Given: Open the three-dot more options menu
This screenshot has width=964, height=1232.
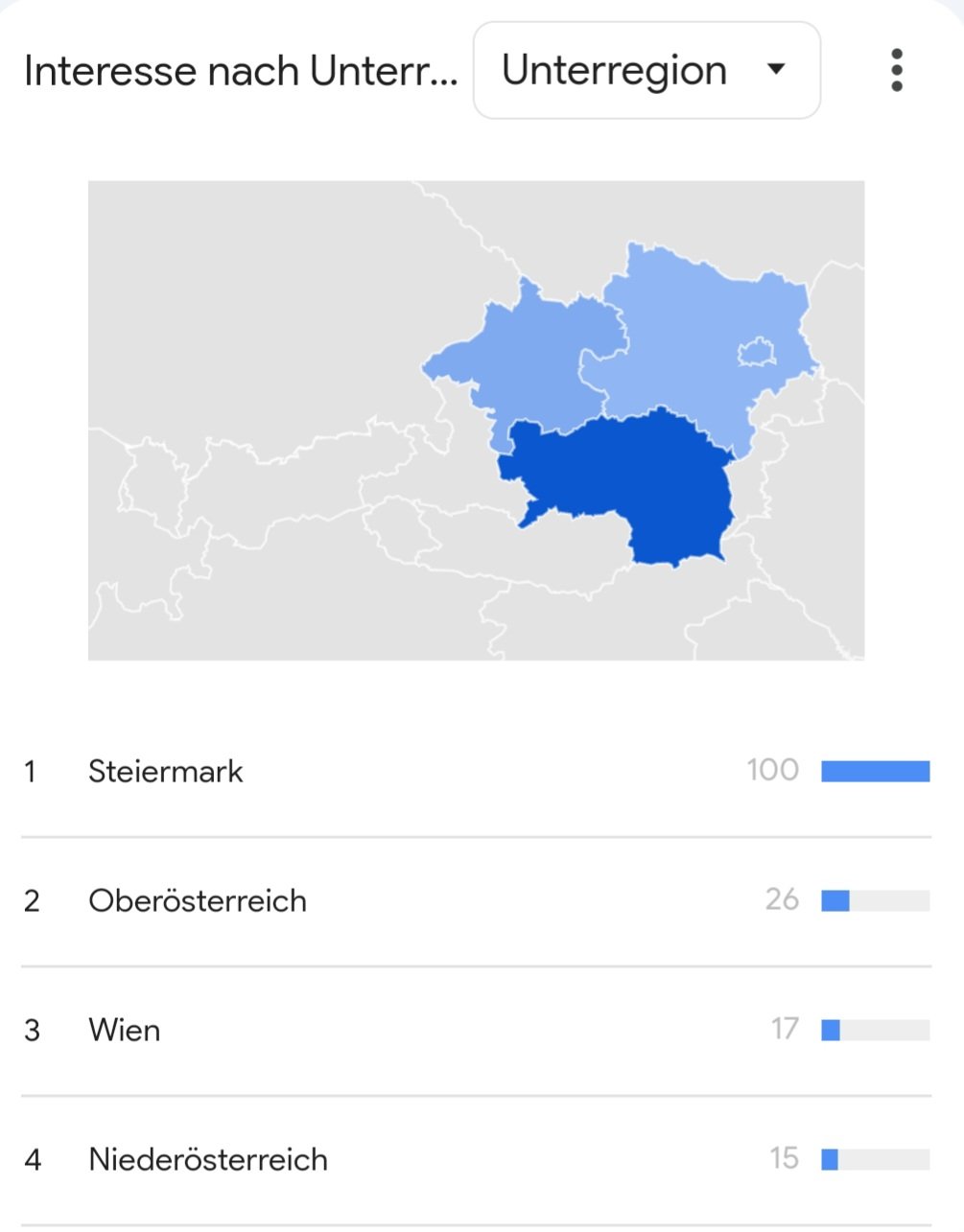Looking at the screenshot, I should [x=897, y=71].
